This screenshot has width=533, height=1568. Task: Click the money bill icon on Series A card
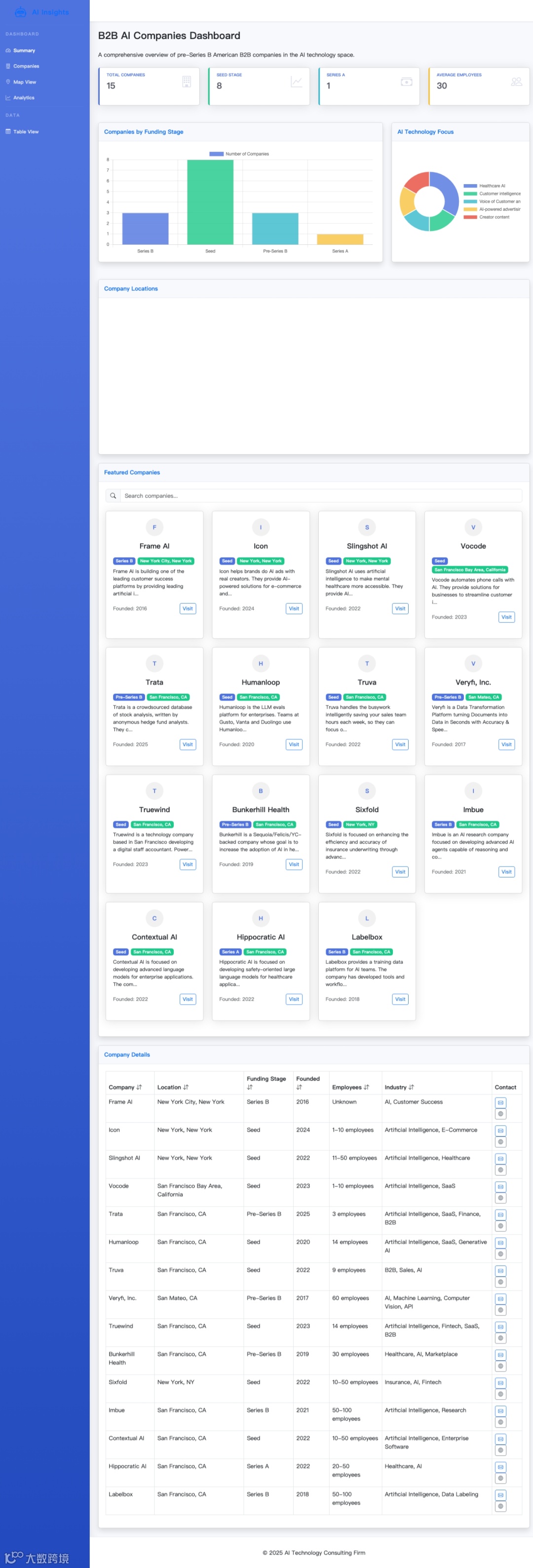[407, 81]
